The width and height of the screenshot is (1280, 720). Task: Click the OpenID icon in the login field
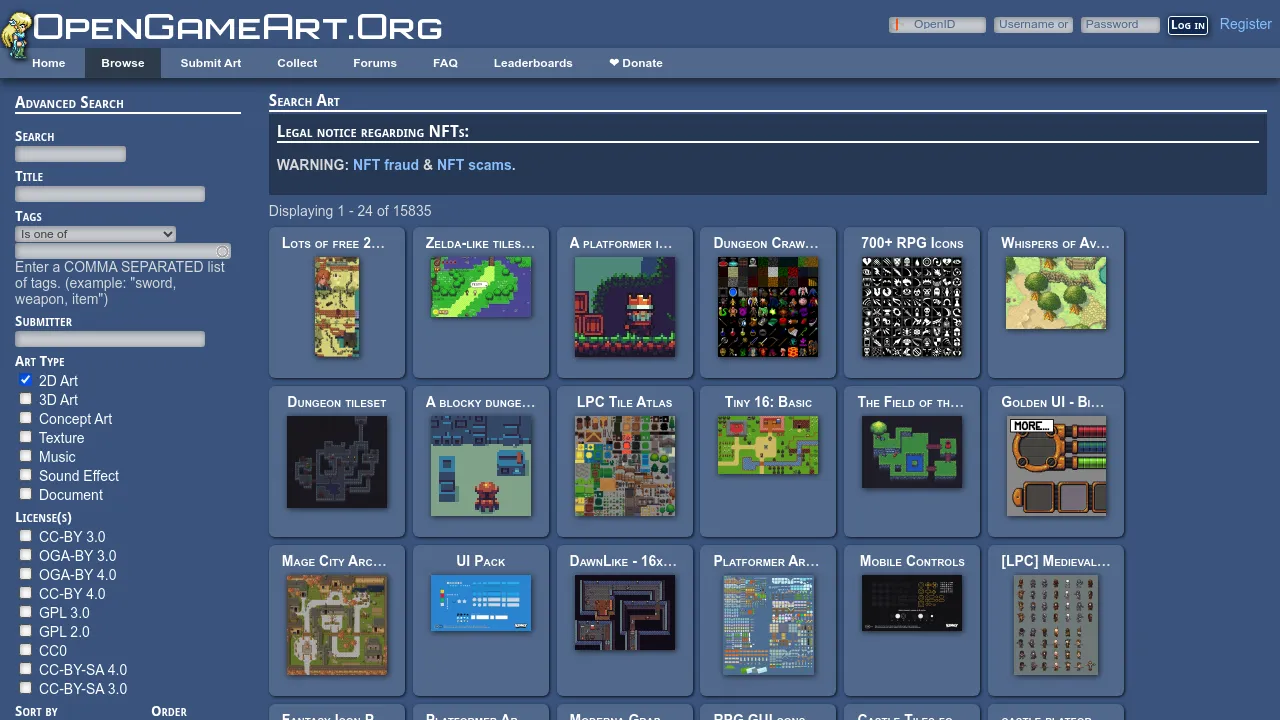[897, 24]
